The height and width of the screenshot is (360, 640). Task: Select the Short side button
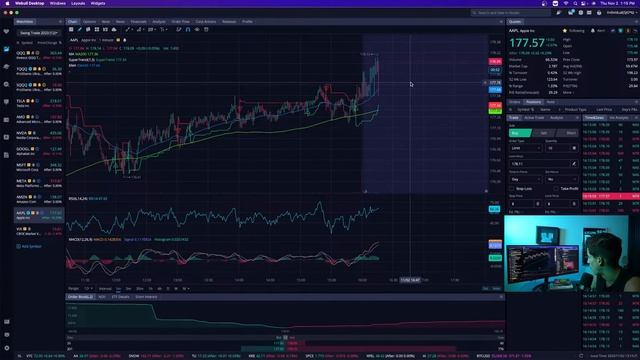[x=568, y=133]
